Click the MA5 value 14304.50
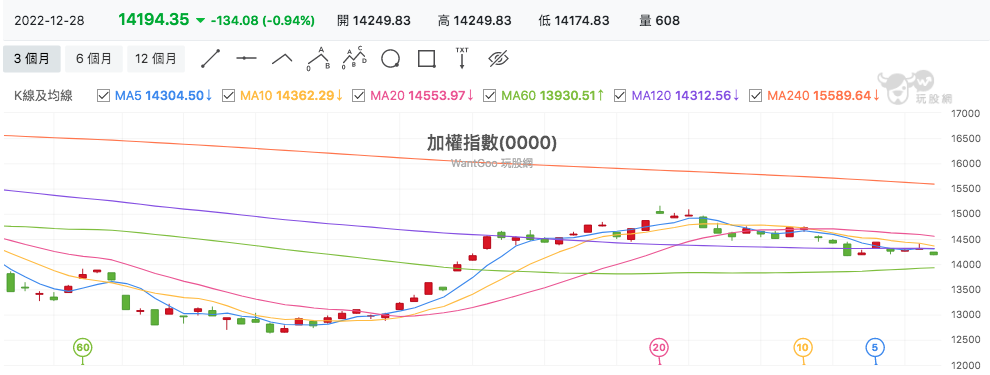 (174, 96)
